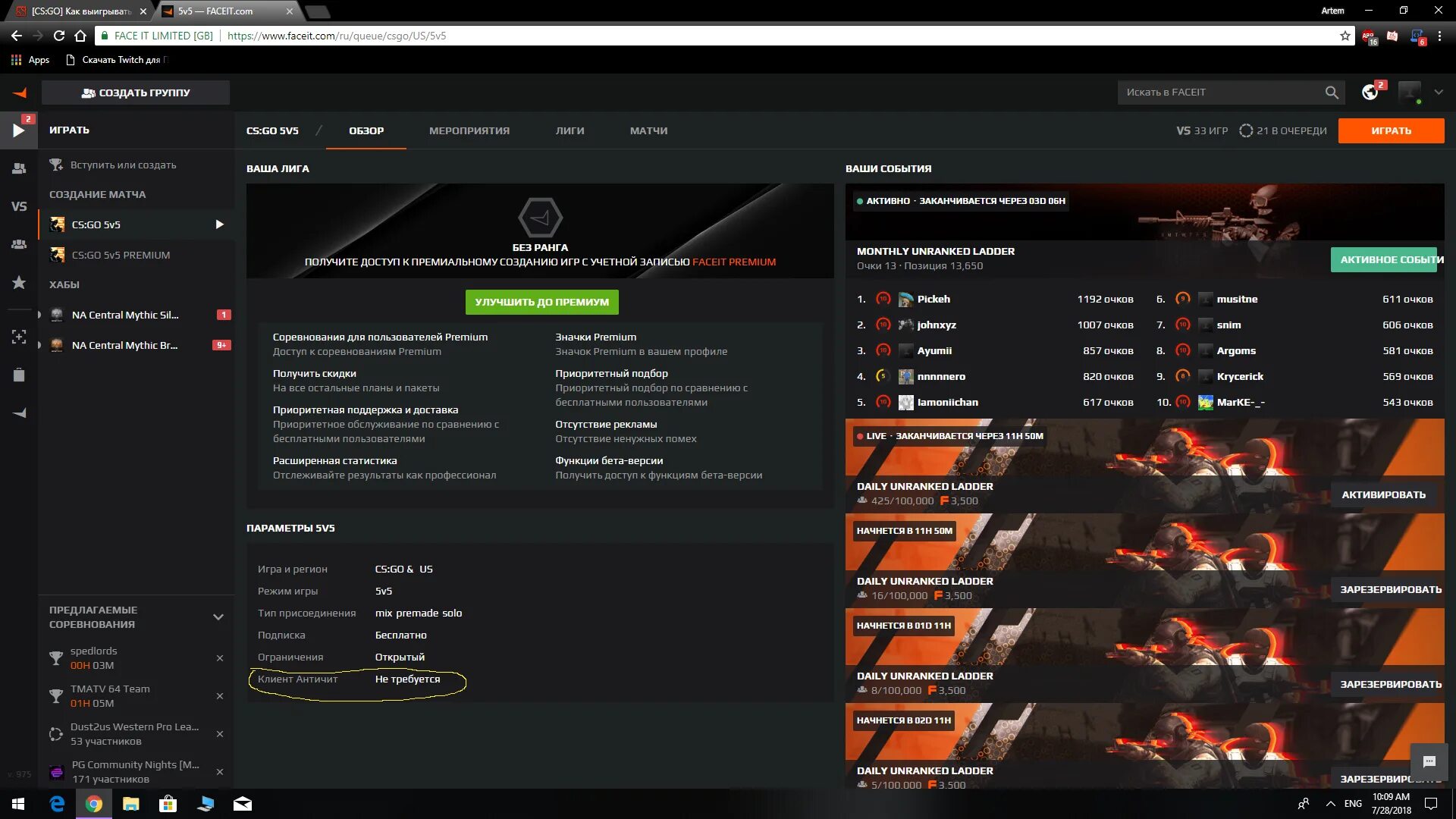Click the CS:GO 5v5 PREMIUM game icon
Screen dimensions: 1456x819
57,255
